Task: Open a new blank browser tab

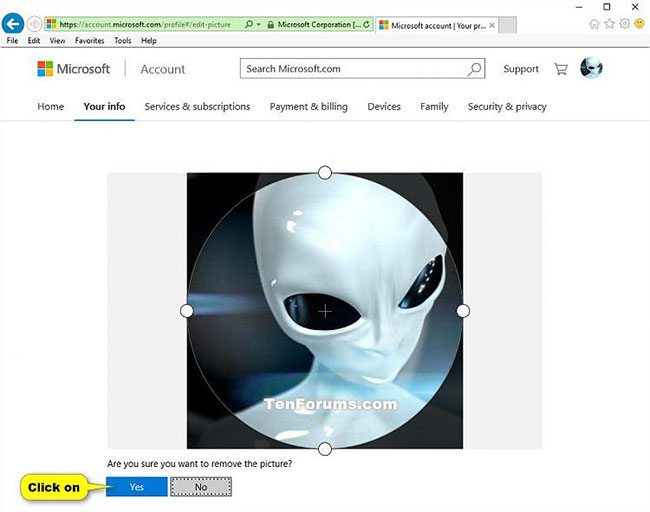Action: (507, 25)
